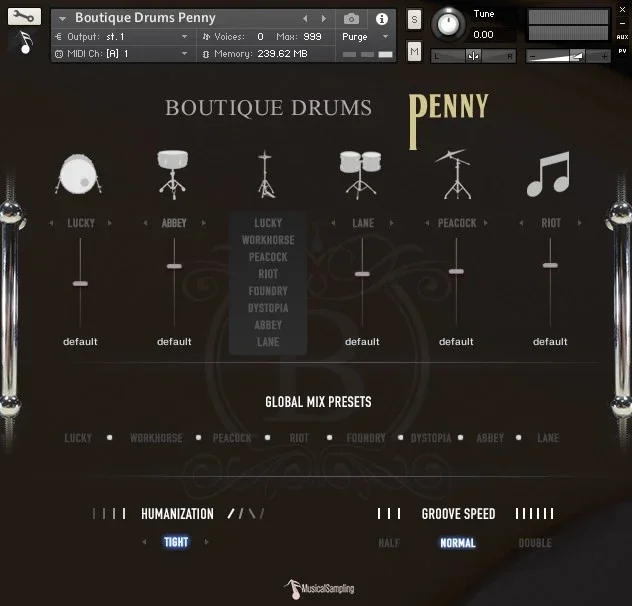The image size is (632, 606).
Task: Select next snare preset right of ABBEY
Action: [x=204, y=223]
